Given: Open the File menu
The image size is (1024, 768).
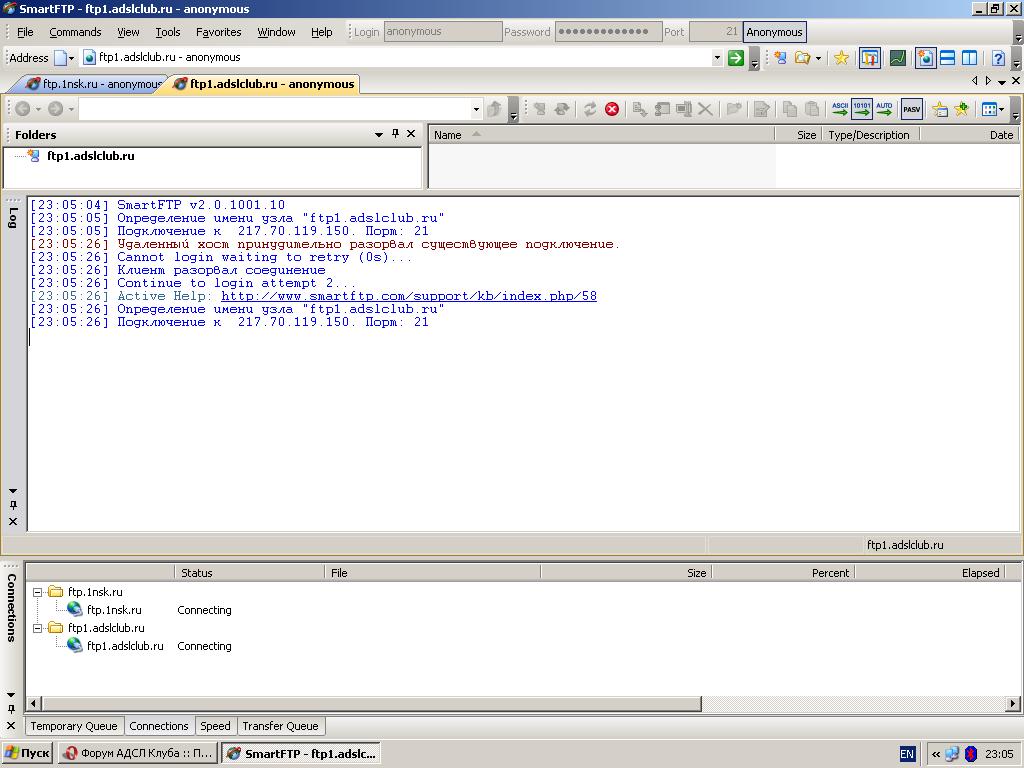Looking at the screenshot, I should [x=25, y=32].
